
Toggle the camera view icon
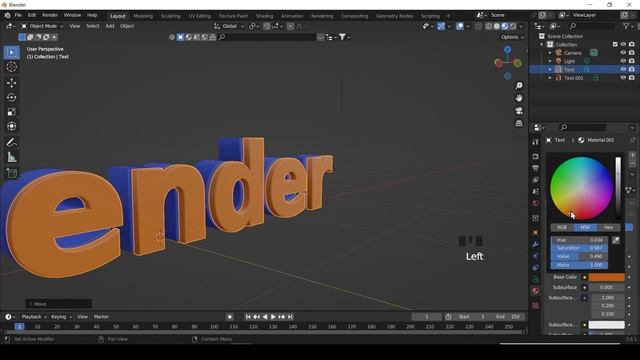(x=519, y=111)
